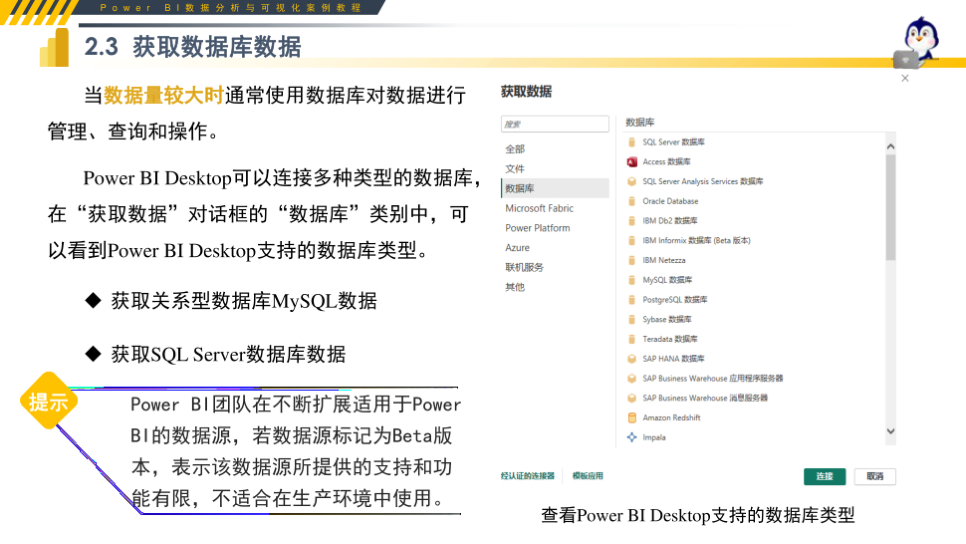Select Impala entry text
This screenshot has height=544, width=966.
pos(654,437)
